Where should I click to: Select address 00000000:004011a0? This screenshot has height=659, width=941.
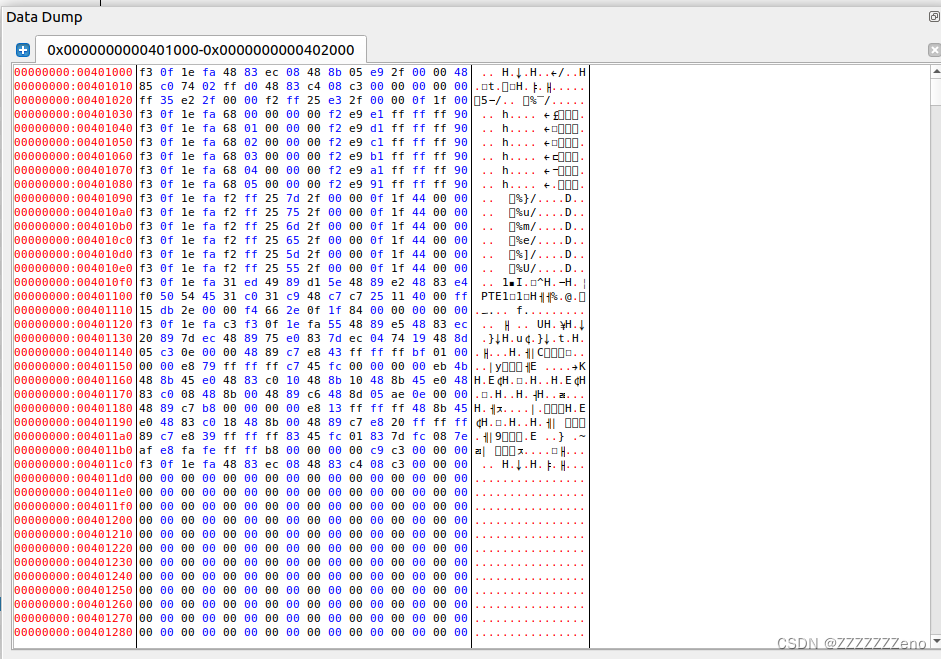73,436
